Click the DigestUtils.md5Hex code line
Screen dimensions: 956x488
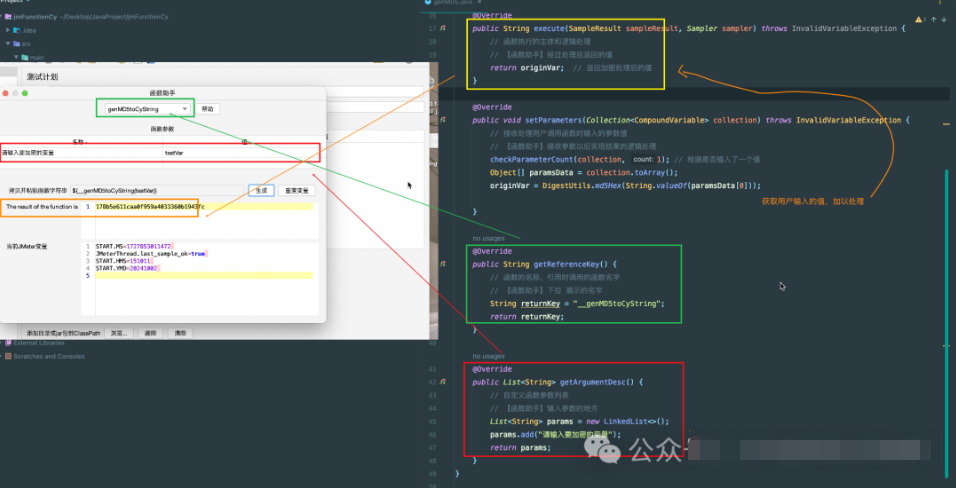click(x=626, y=185)
